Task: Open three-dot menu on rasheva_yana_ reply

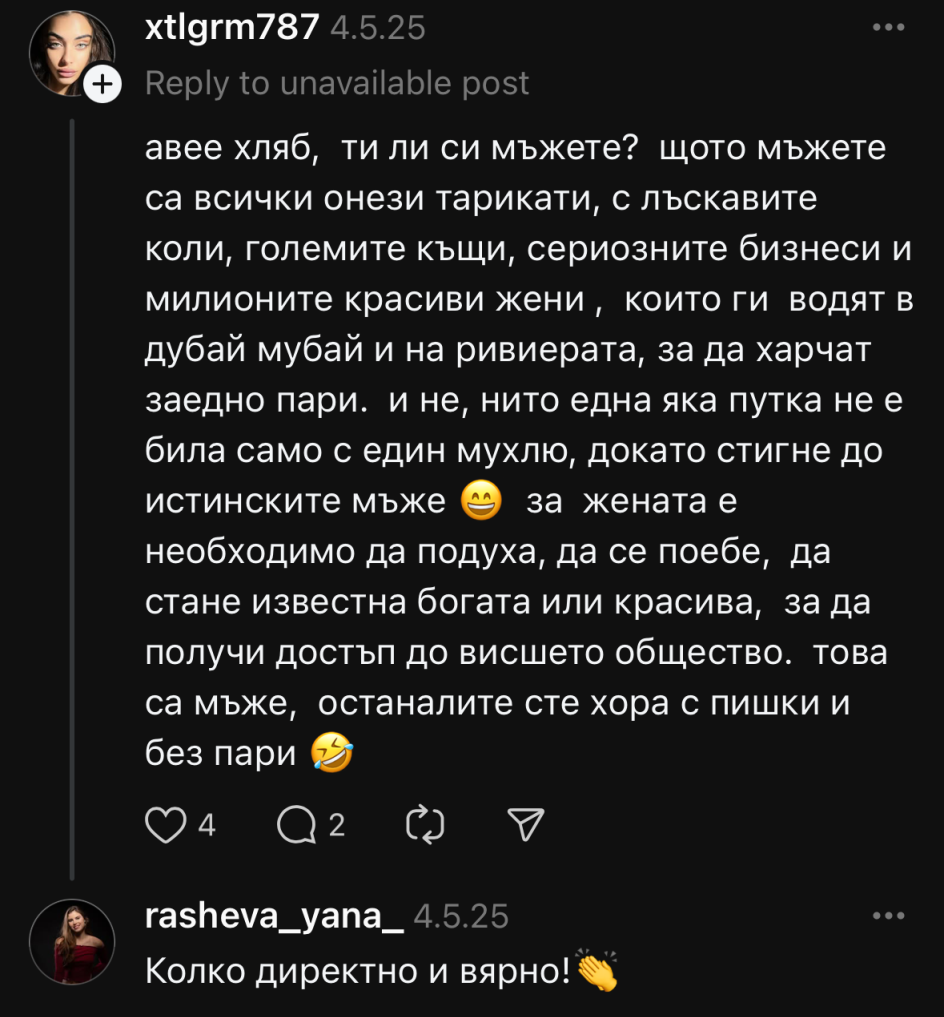Action: point(887,916)
